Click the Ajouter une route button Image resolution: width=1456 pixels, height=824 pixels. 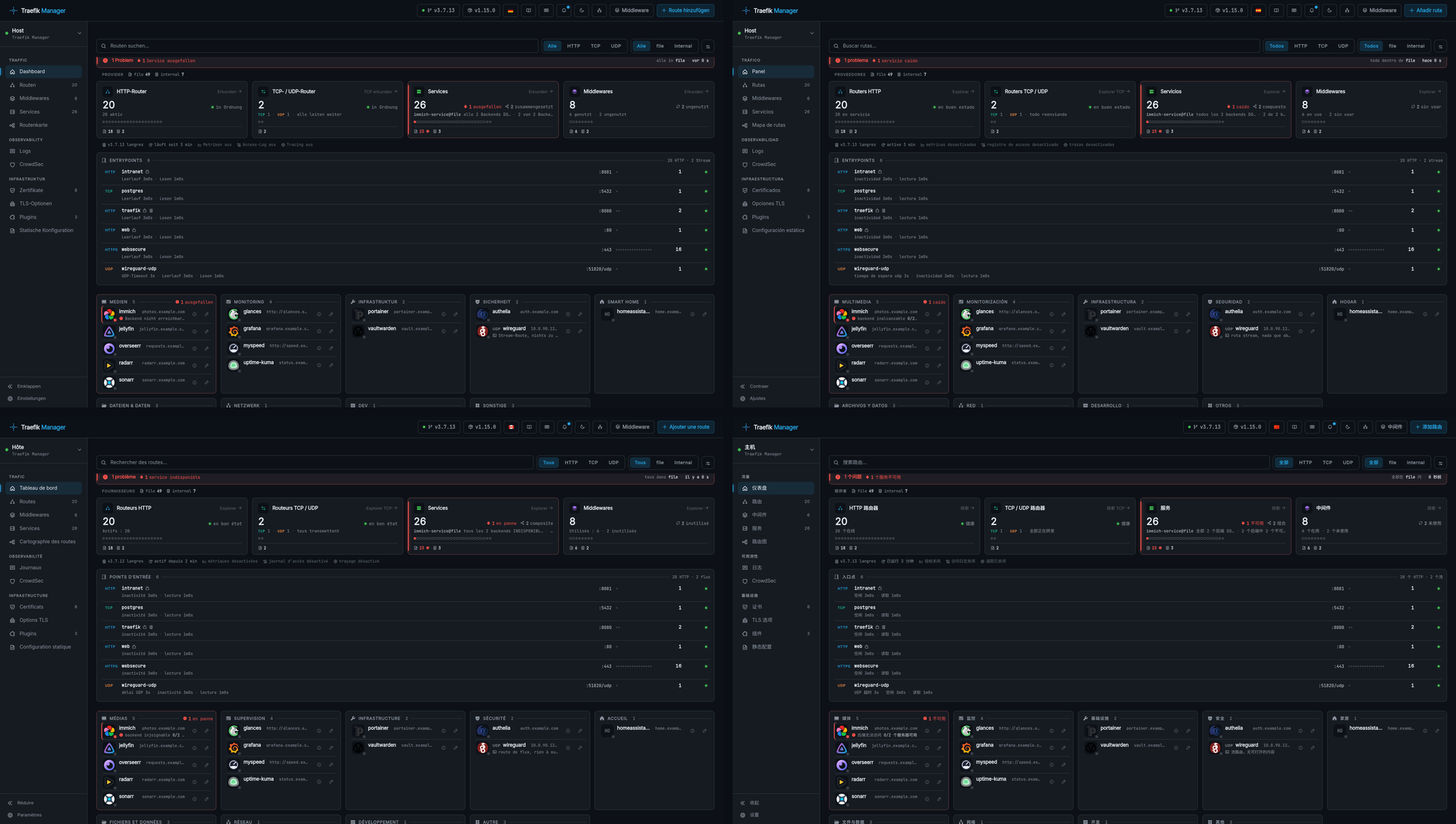pos(686,427)
